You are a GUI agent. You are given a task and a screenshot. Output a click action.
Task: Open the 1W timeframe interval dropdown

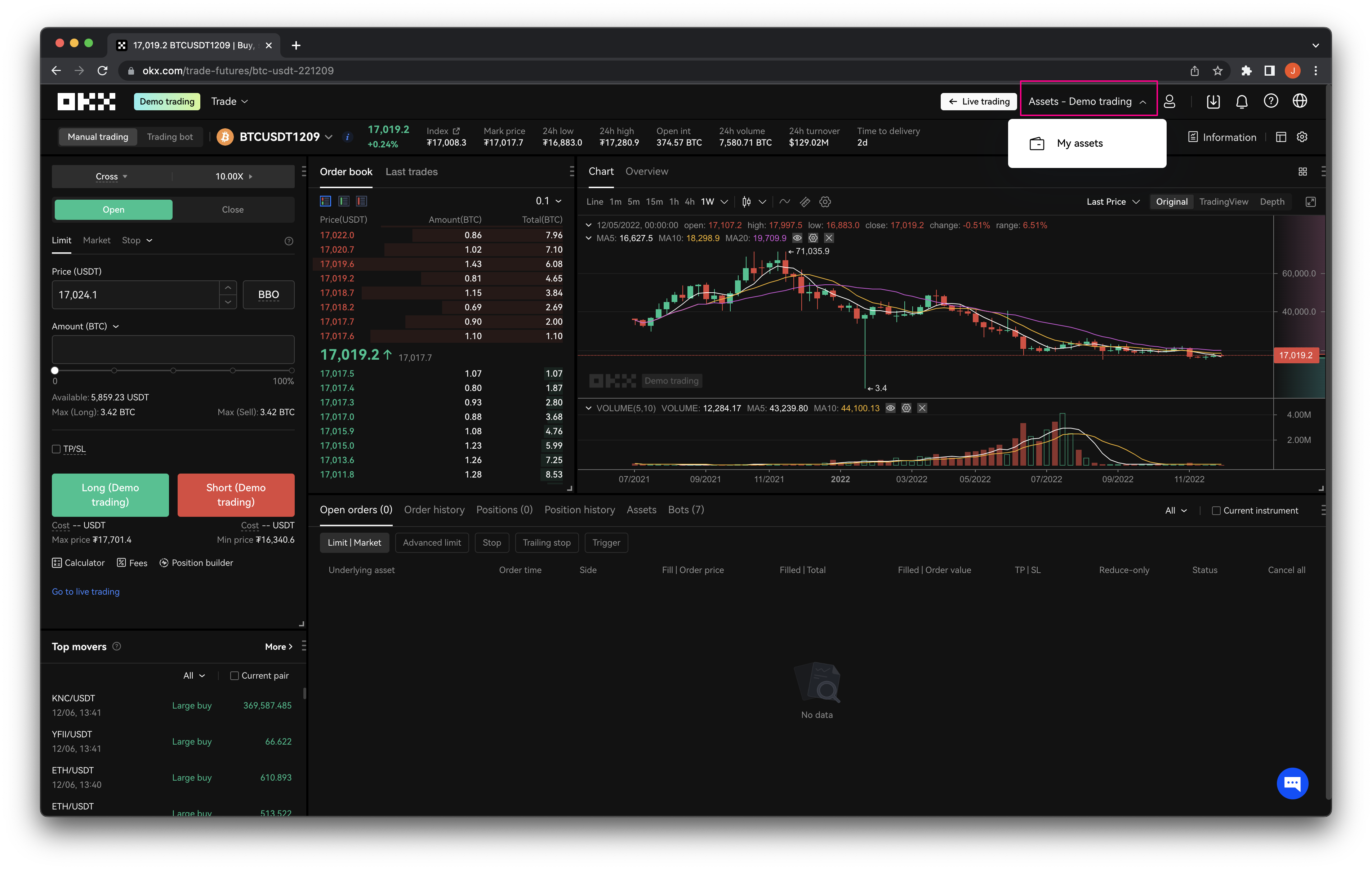723,201
